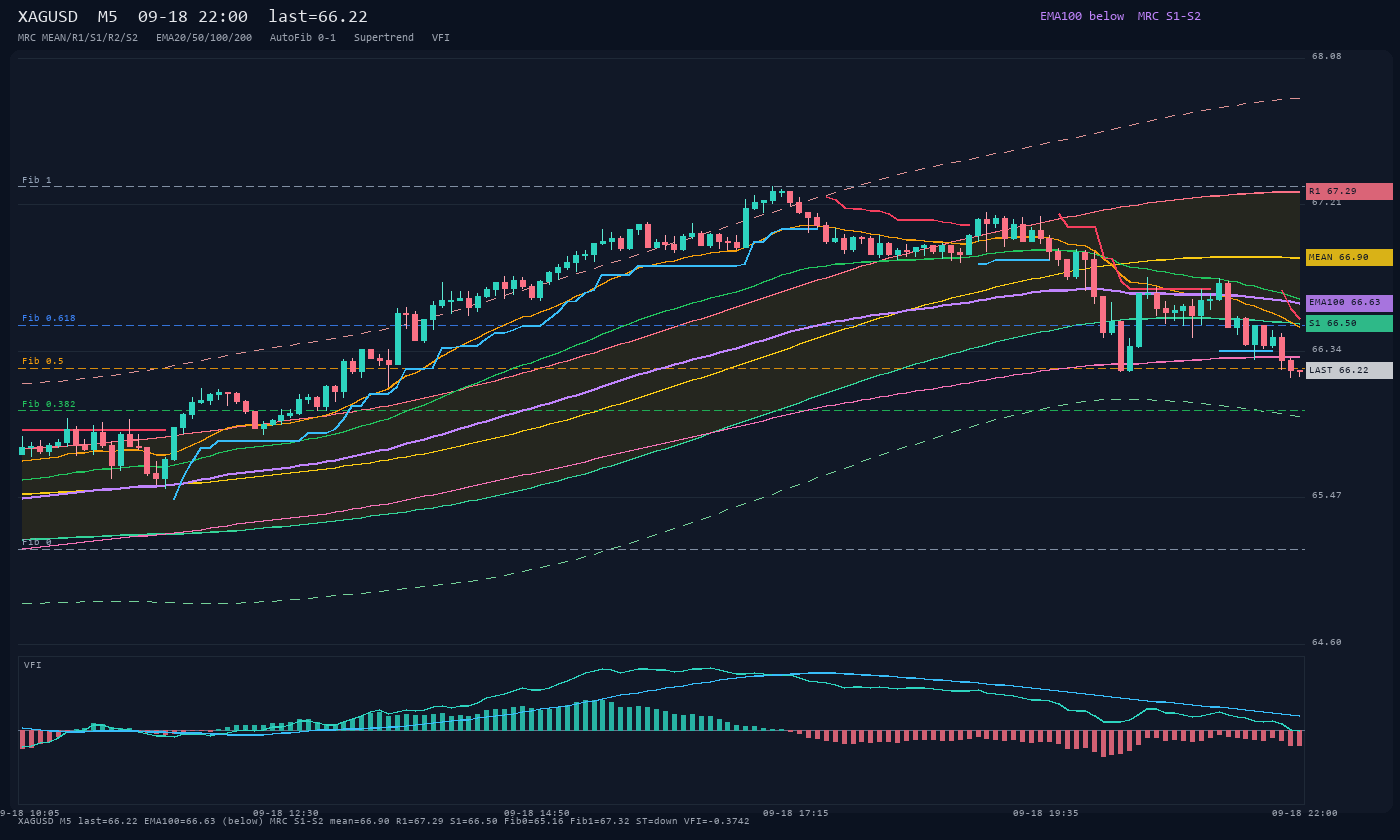Click the 64.60 price axis value
Image resolution: width=1400 pixels, height=840 pixels.
click(1327, 642)
